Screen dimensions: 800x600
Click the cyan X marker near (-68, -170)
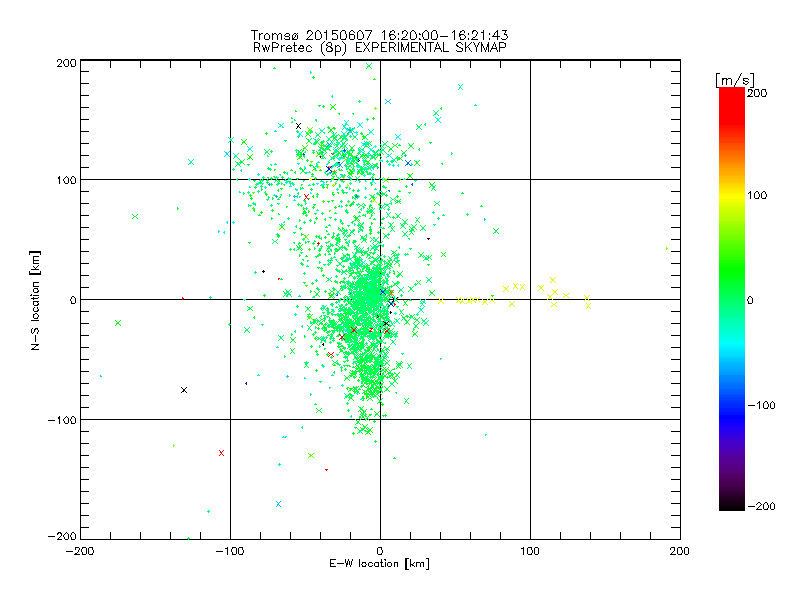[x=279, y=504]
